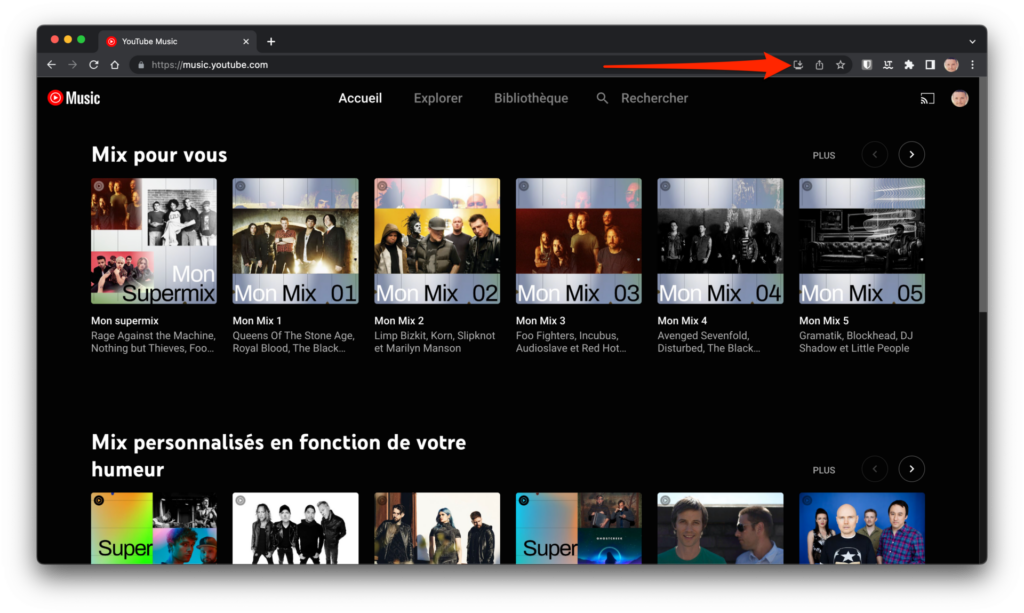Image resolution: width=1024 pixels, height=613 pixels.
Task: Open the Mon Mix 05 thumbnail
Action: coord(862,241)
